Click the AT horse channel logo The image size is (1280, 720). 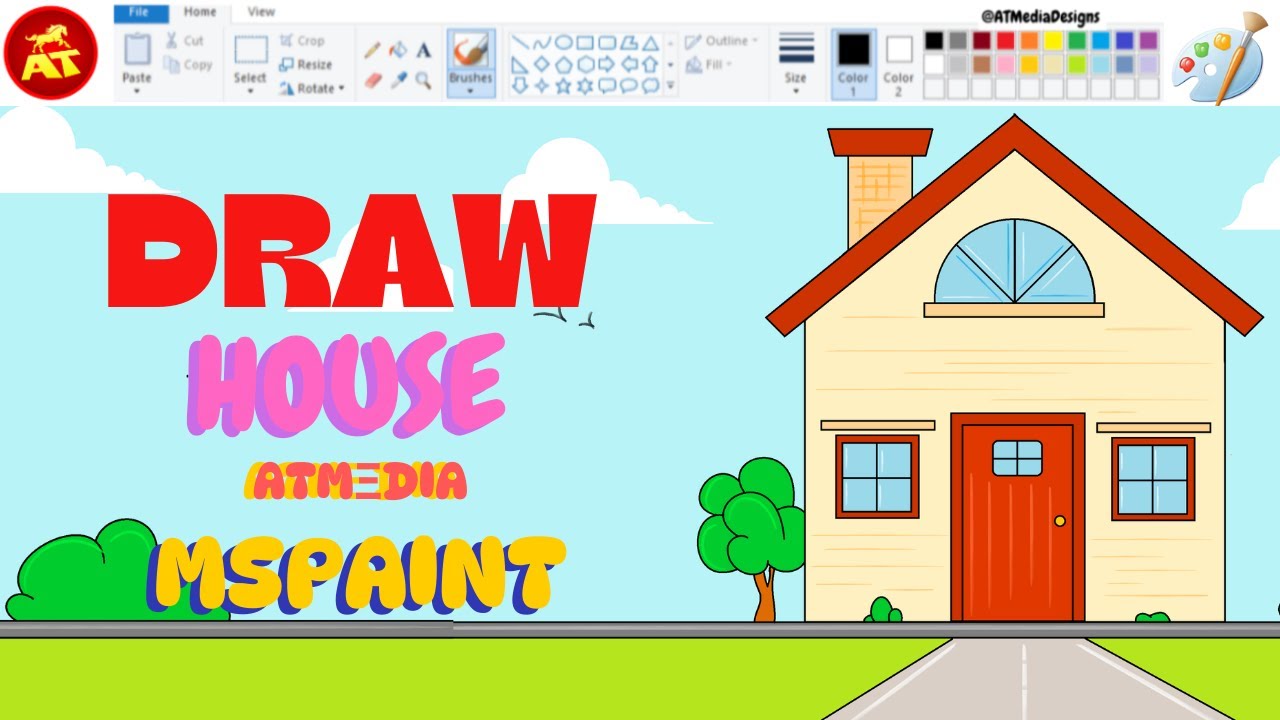click(x=51, y=52)
